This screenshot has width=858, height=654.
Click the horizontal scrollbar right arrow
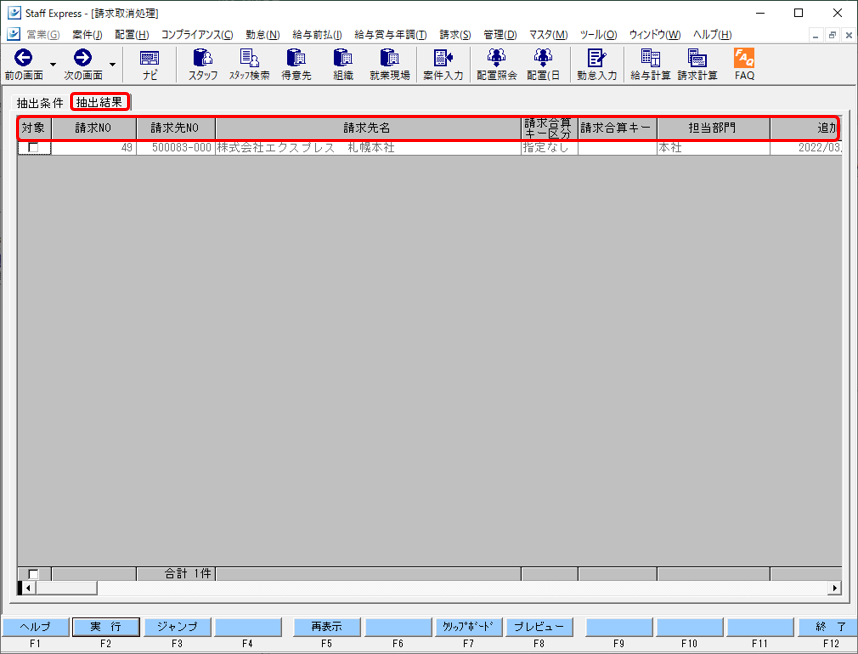[834, 588]
